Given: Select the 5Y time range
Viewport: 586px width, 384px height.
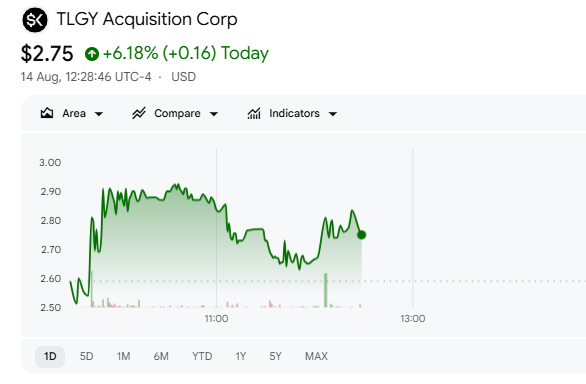Looking at the screenshot, I should 275,356.
